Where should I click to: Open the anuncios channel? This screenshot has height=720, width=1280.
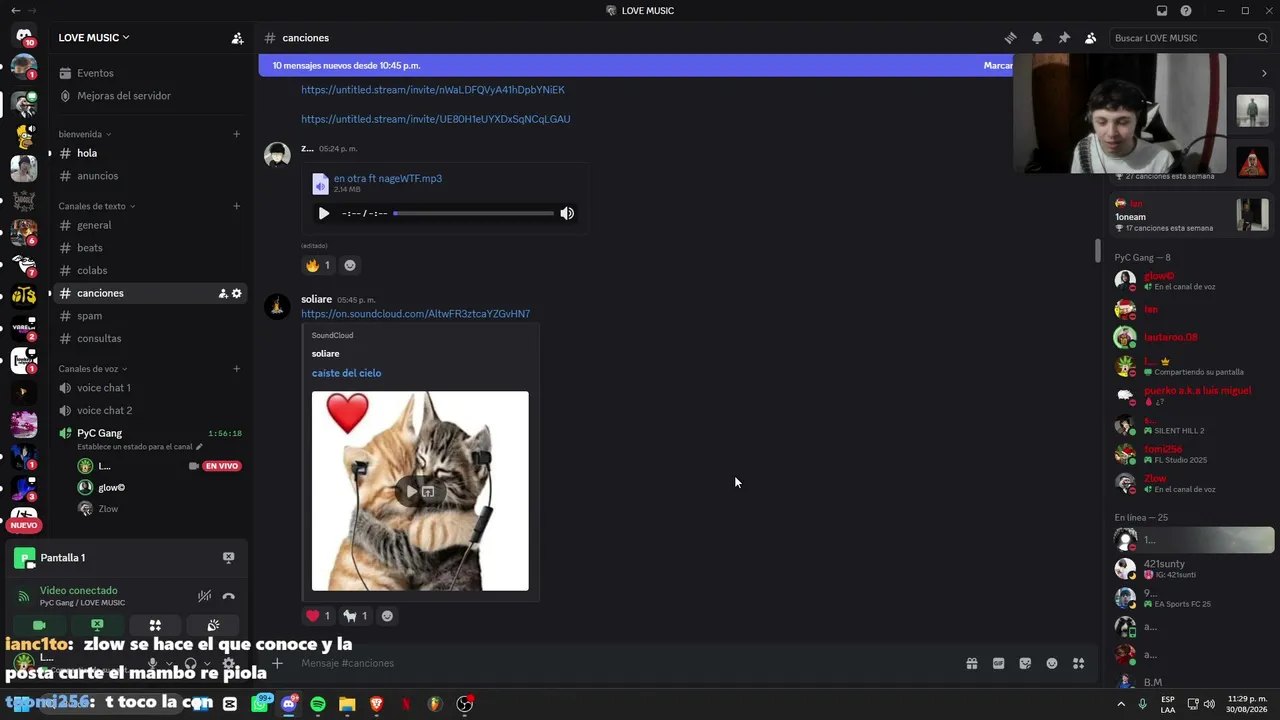(150, 176)
